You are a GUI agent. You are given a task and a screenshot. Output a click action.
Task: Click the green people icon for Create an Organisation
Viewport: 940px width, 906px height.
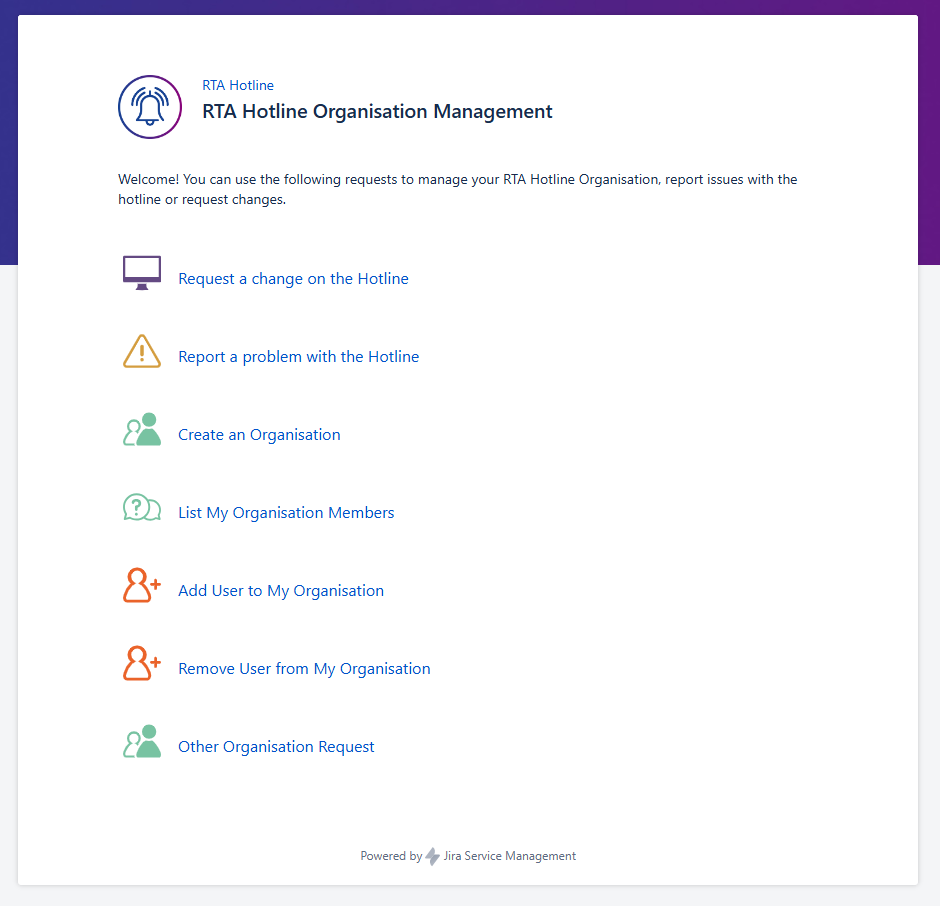pyautogui.click(x=142, y=429)
